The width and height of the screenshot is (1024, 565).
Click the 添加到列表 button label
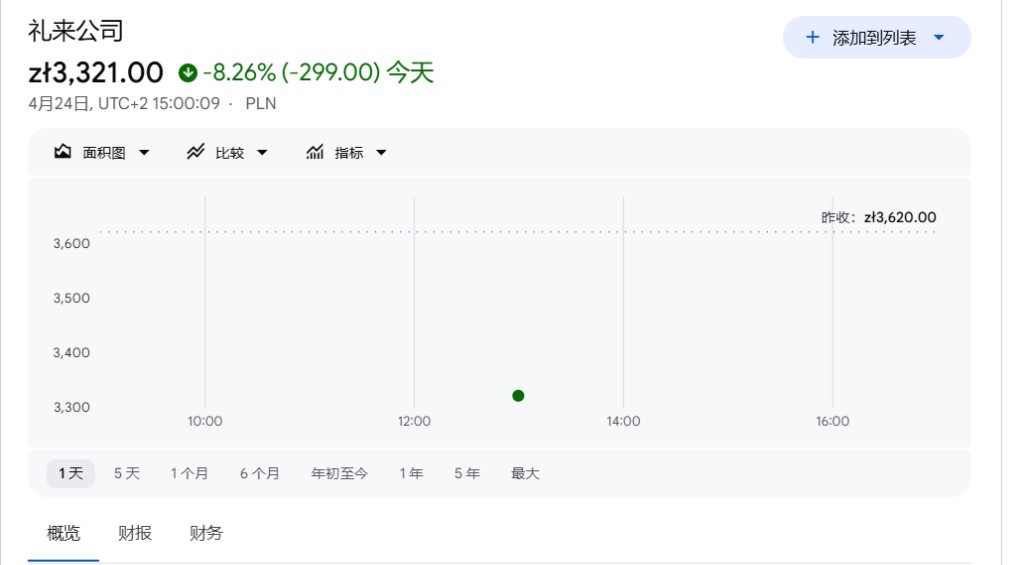click(x=874, y=38)
